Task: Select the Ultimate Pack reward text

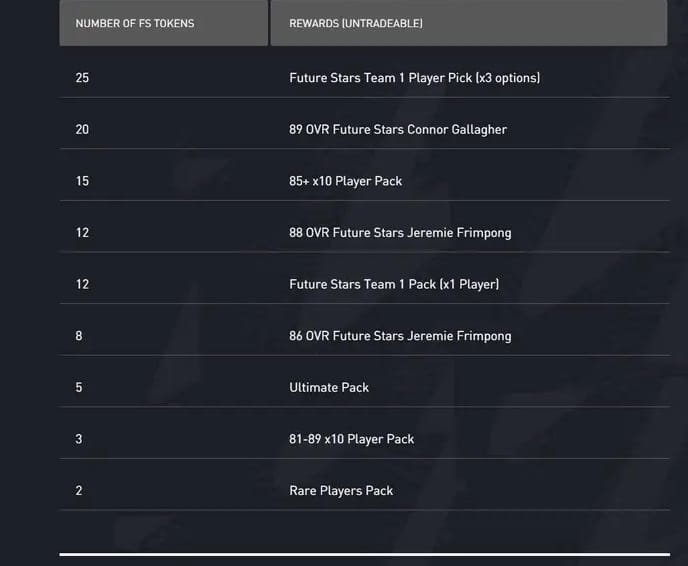Action: pos(329,387)
